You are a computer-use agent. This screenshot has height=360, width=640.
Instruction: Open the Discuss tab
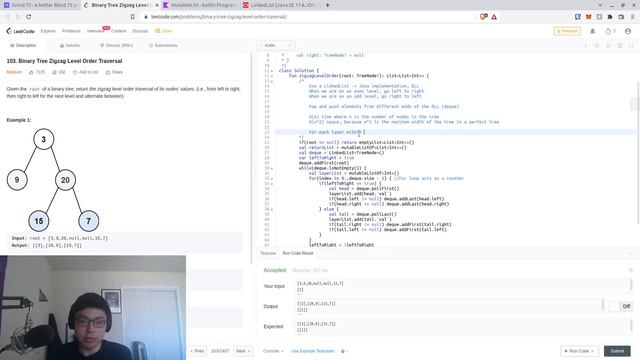(117, 45)
